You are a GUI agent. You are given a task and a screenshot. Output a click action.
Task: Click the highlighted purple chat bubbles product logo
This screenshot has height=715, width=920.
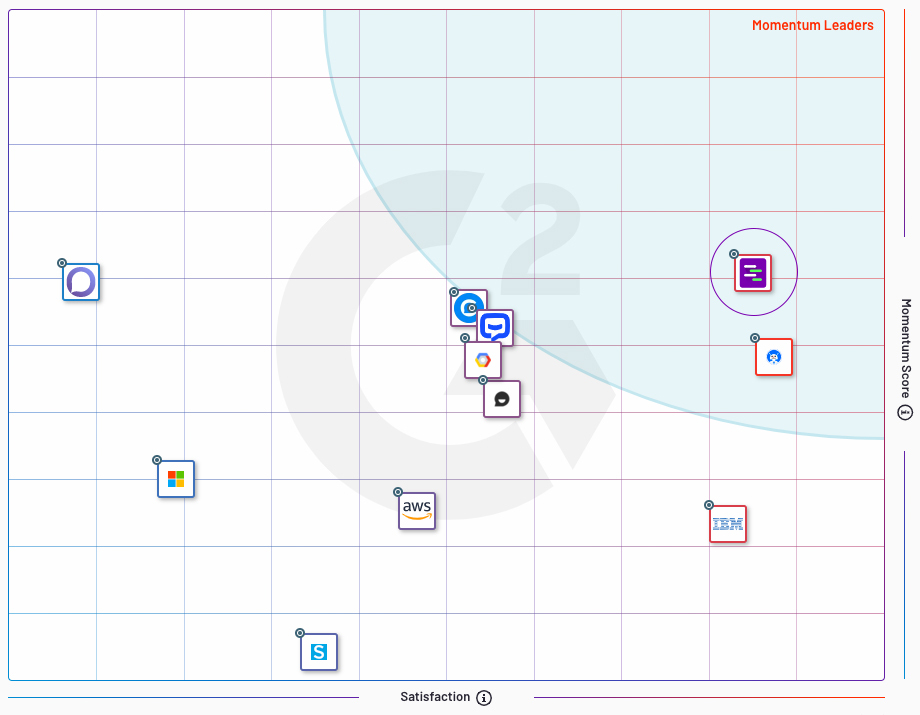(x=753, y=273)
